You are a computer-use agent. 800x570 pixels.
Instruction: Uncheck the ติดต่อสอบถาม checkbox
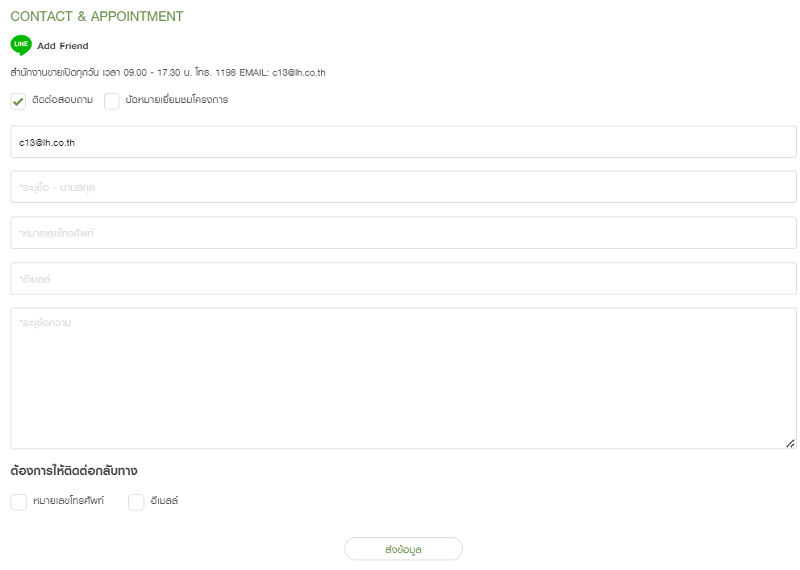[x=18, y=101]
